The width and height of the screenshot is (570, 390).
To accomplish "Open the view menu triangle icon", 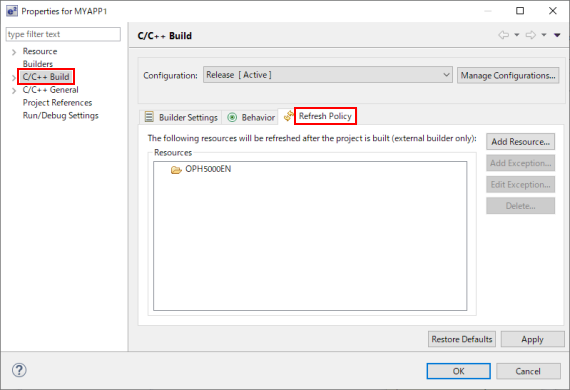I will (557, 35).
